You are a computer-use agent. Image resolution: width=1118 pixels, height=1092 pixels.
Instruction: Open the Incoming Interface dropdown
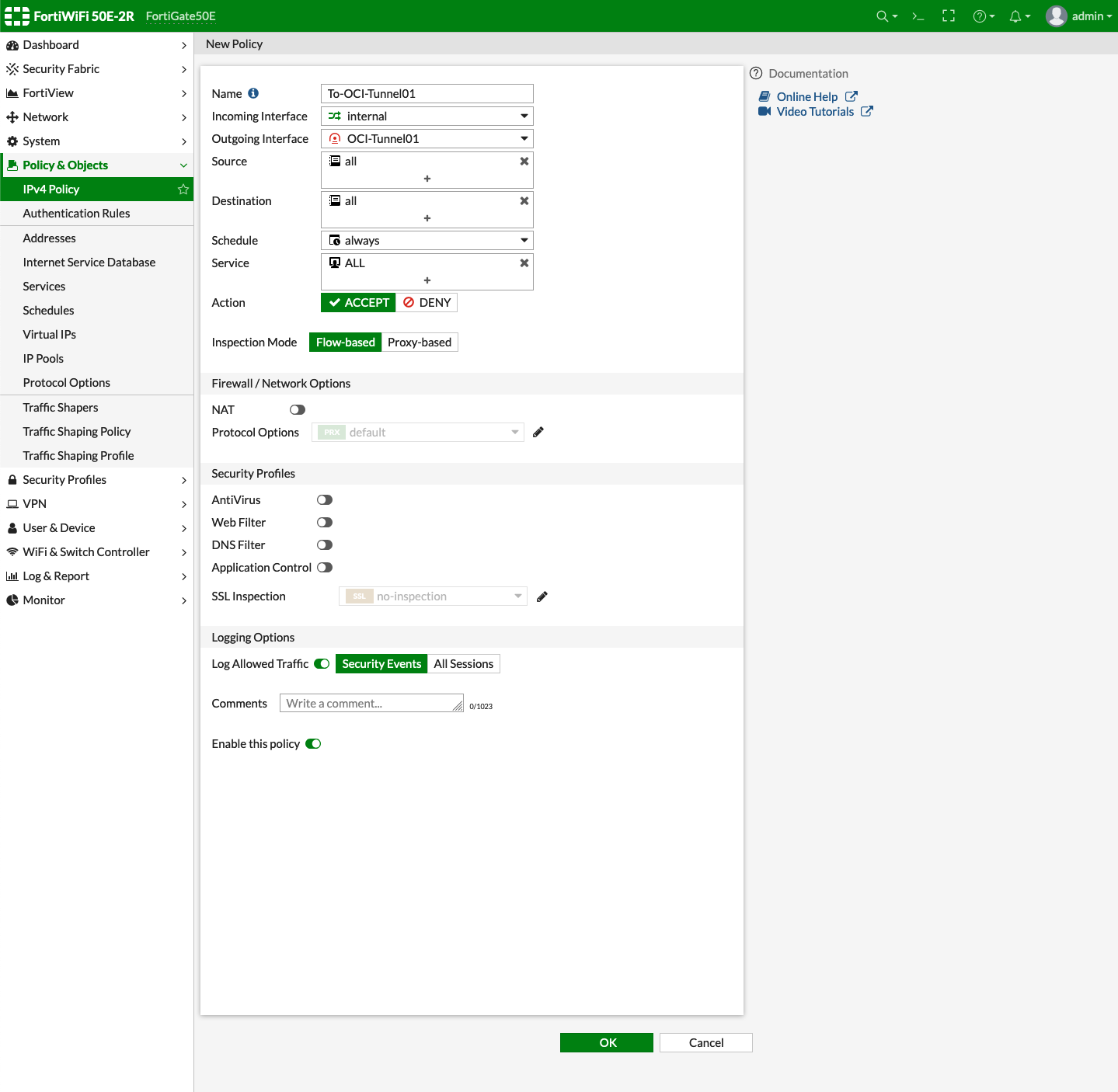point(427,117)
